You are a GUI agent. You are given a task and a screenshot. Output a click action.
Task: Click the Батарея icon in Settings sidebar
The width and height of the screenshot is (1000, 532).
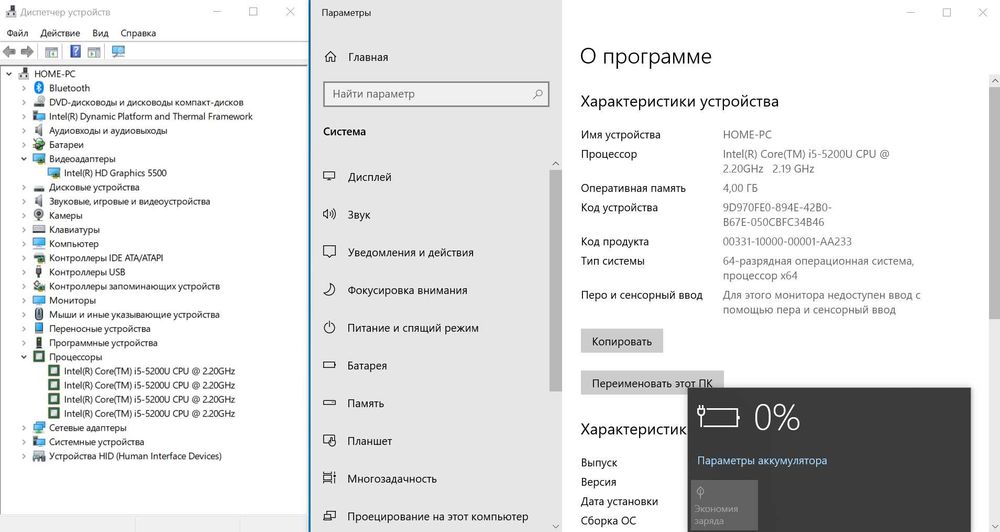coord(329,365)
